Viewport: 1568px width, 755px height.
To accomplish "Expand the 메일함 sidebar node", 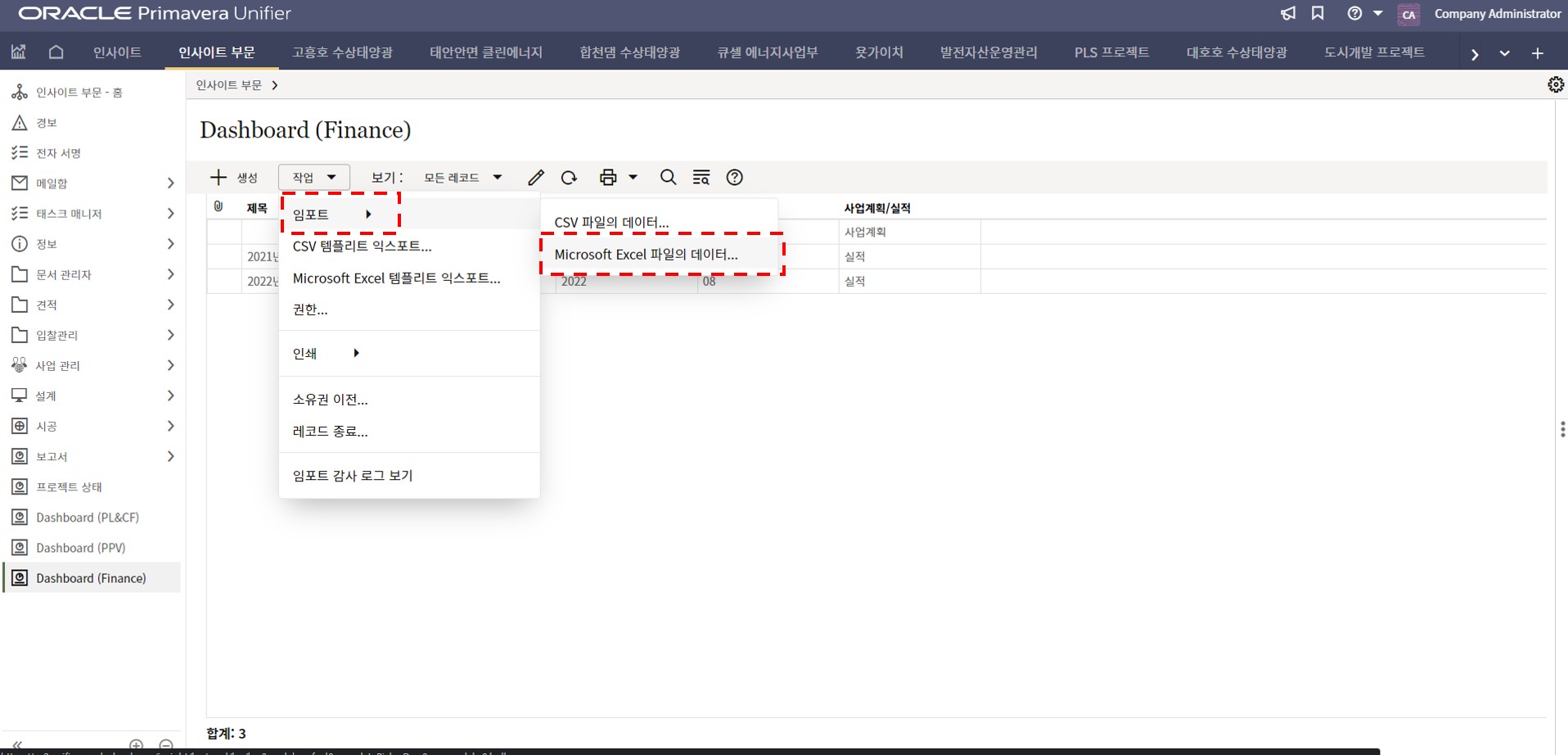I will 170,183.
